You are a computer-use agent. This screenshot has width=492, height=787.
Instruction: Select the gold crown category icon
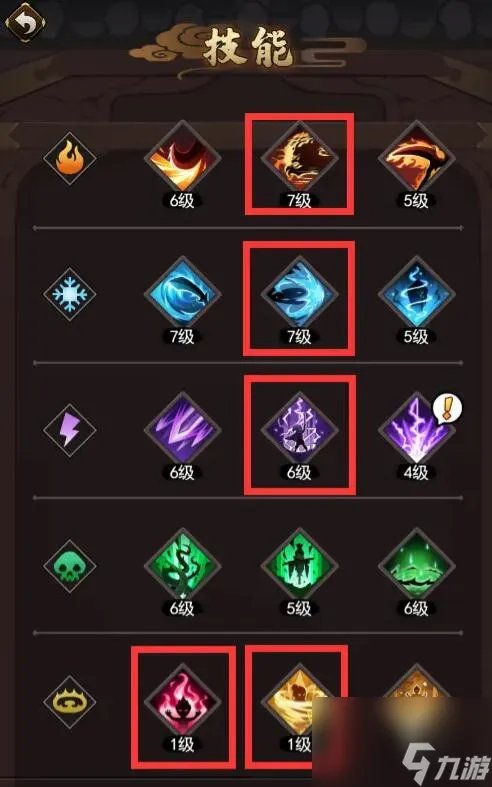click(69, 702)
